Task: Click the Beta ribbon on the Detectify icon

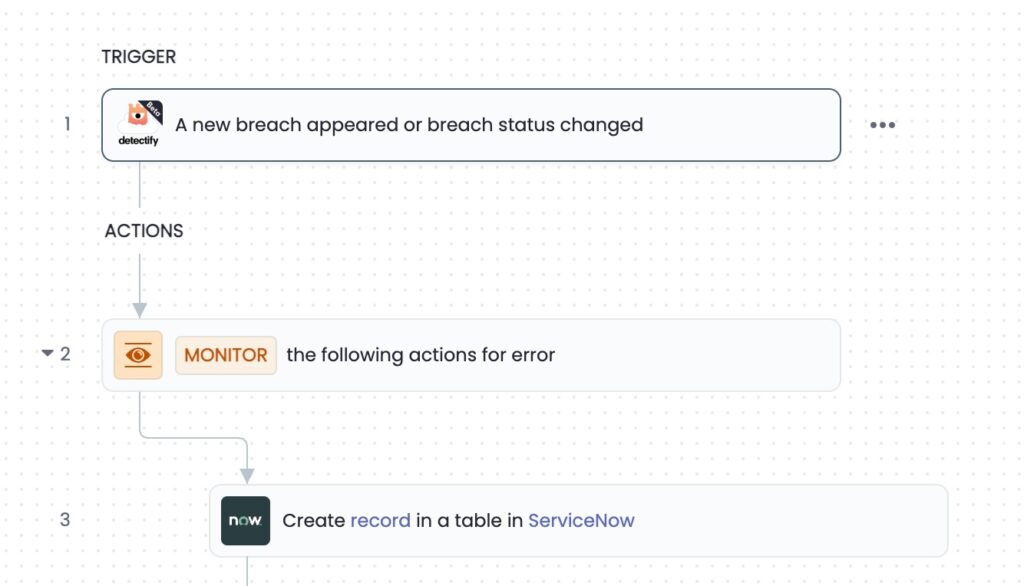Action: (x=153, y=110)
